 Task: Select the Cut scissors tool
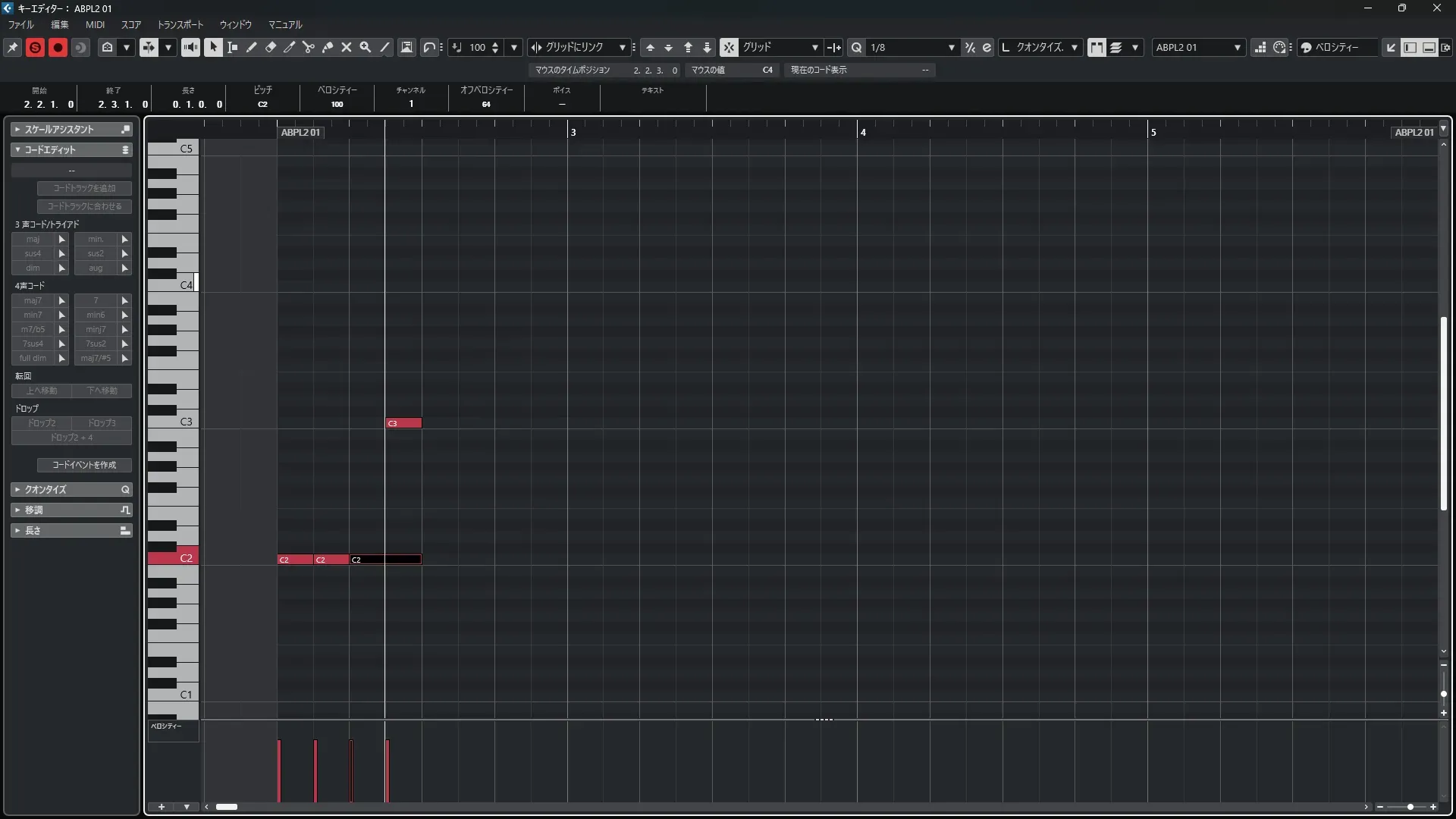[x=309, y=47]
